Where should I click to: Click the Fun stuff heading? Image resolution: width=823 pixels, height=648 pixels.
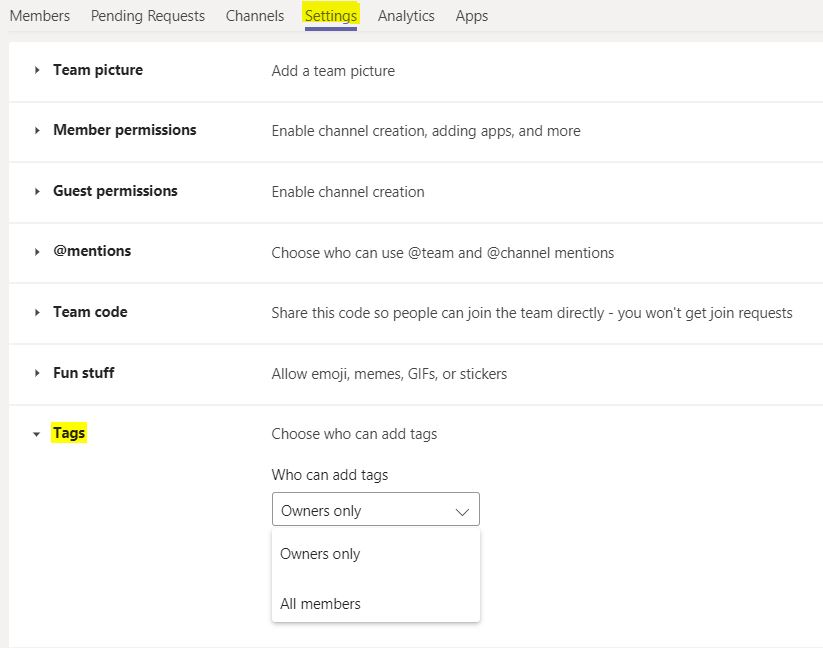coord(84,373)
